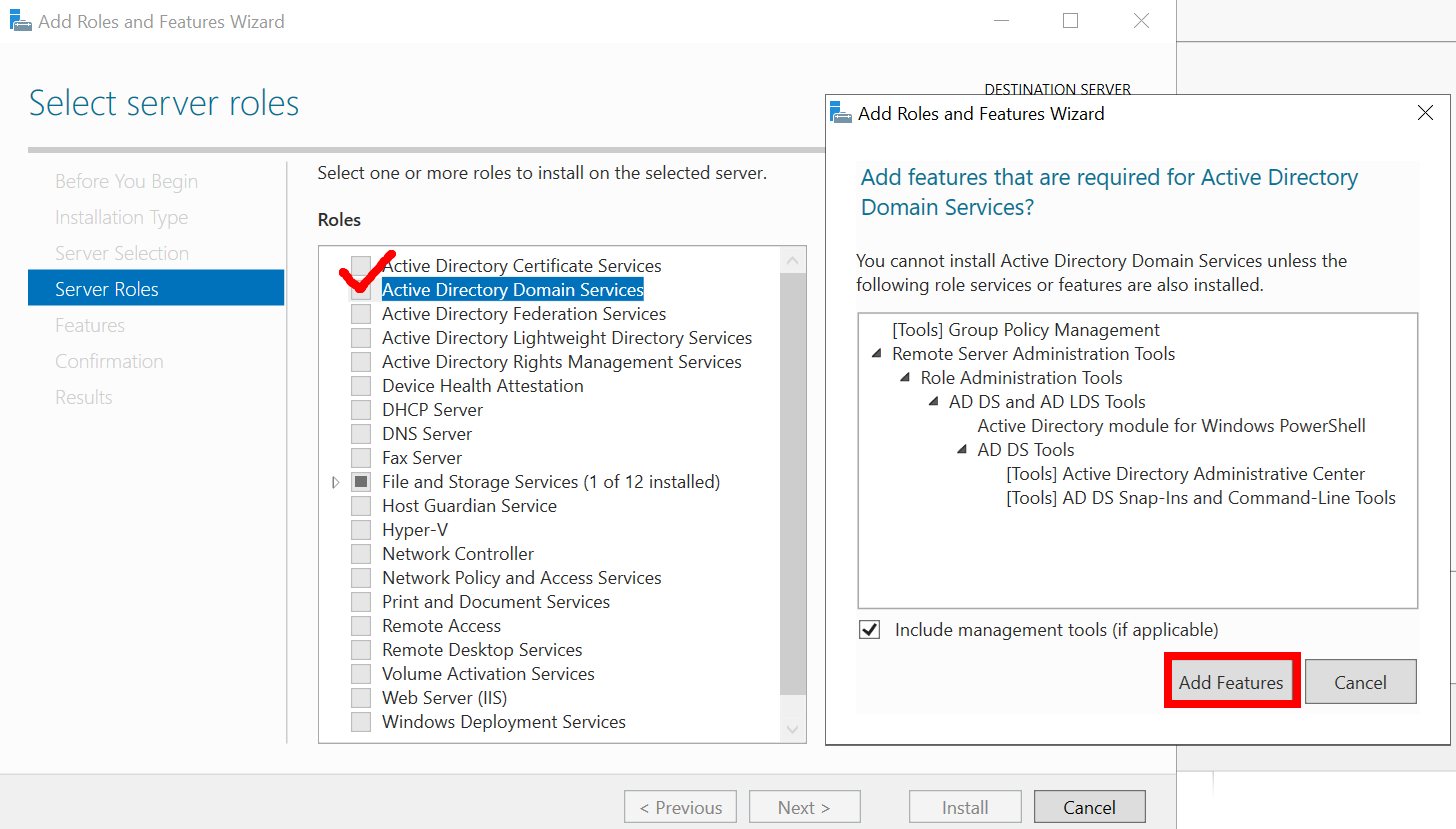Select Remote Desktop Services label
The image size is (1456, 829).
coord(482,650)
